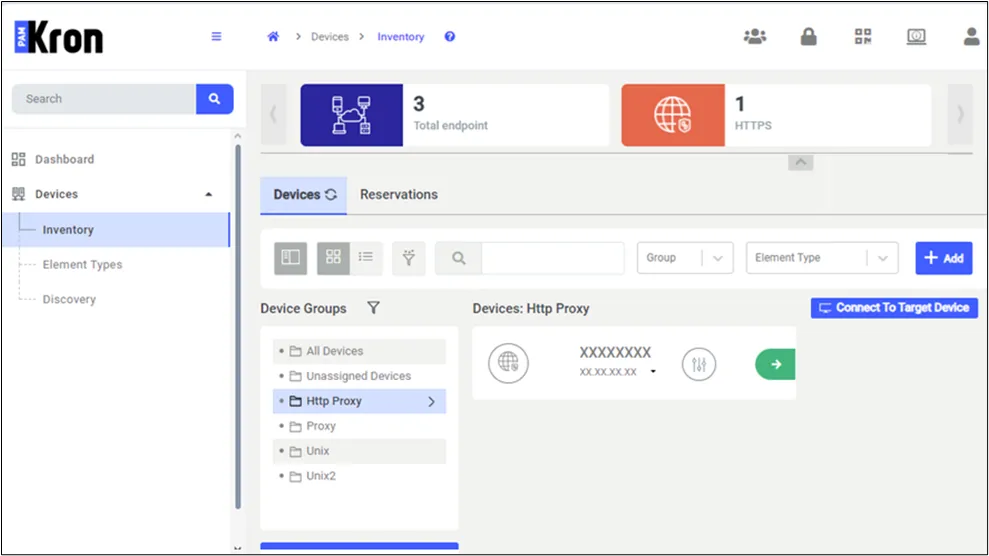Image resolution: width=989 pixels, height=556 pixels.
Task: Click the Total endpoint network icon tile
Action: pyautogui.click(x=351, y=115)
